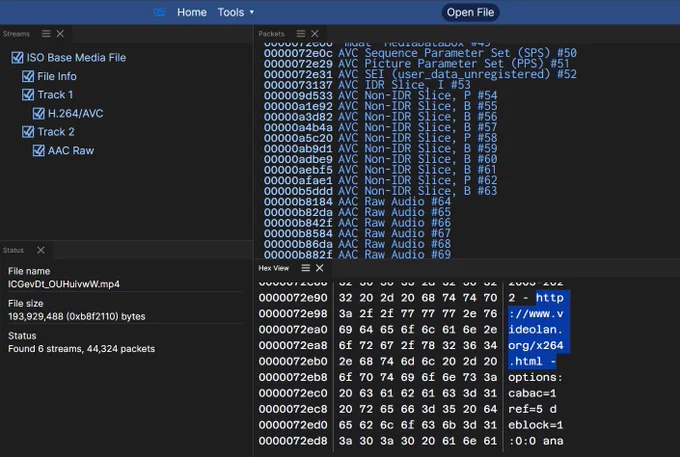The image size is (680, 457).
Task: Toggle the H.264/AVC stream checkbox
Action: [39, 114]
